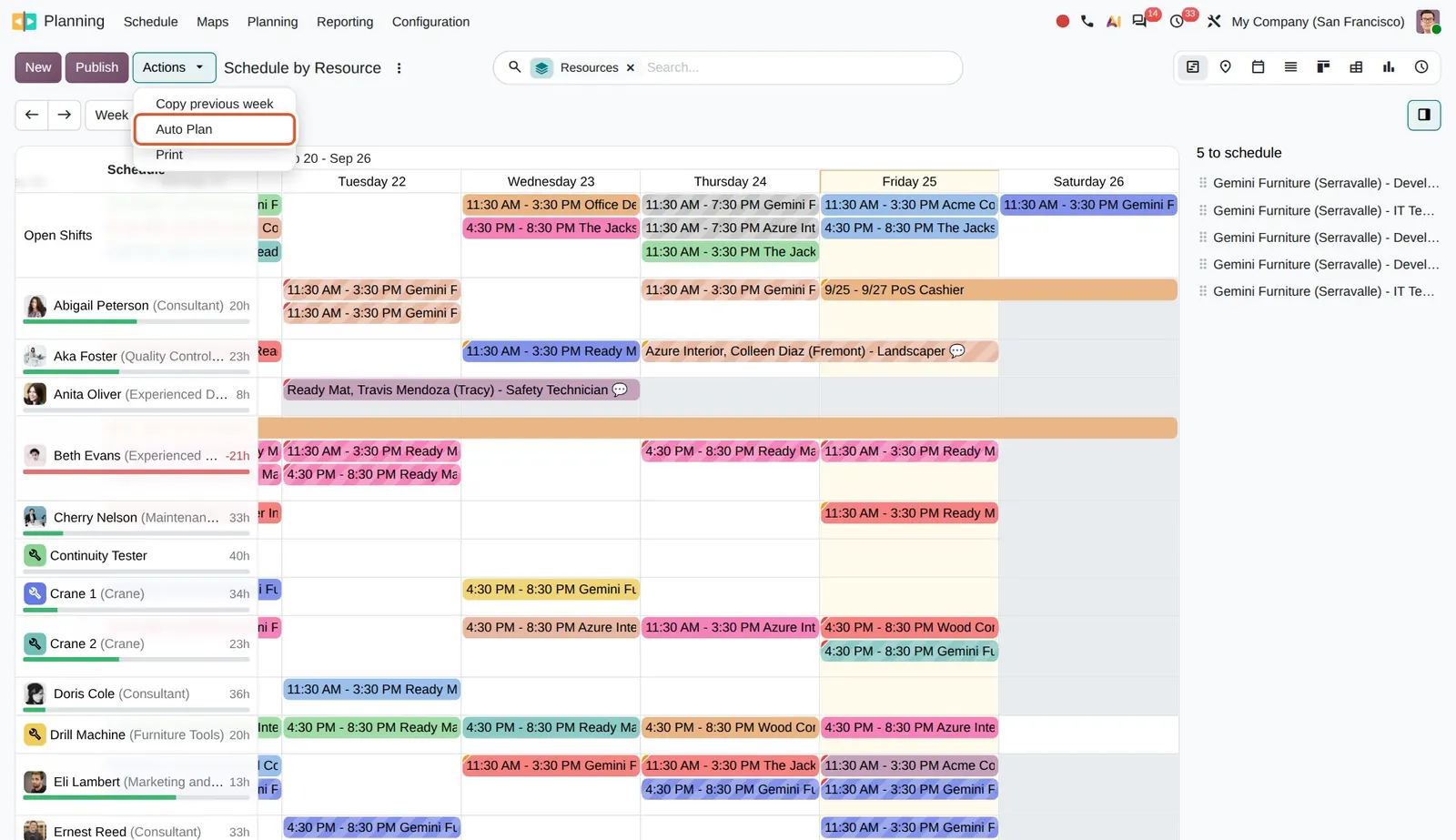Open open shift 11:30 AM Acme Co on Friday
Image resolution: width=1456 pixels, height=840 pixels.
coord(909,205)
